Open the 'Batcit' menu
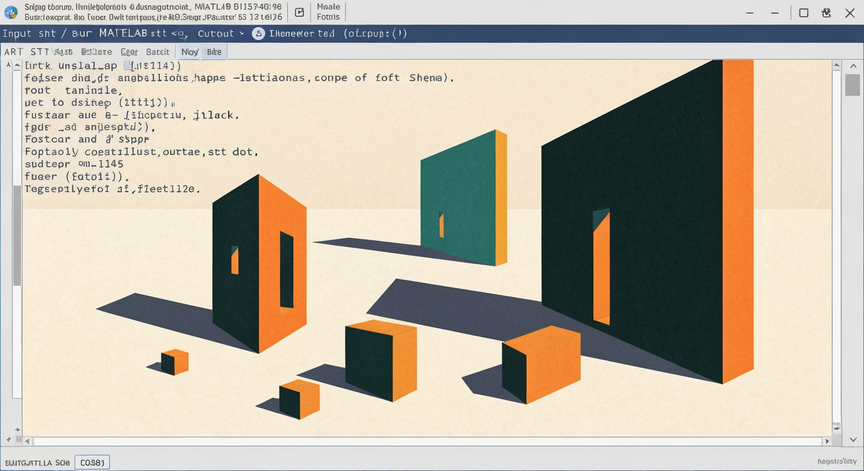 coord(158,52)
